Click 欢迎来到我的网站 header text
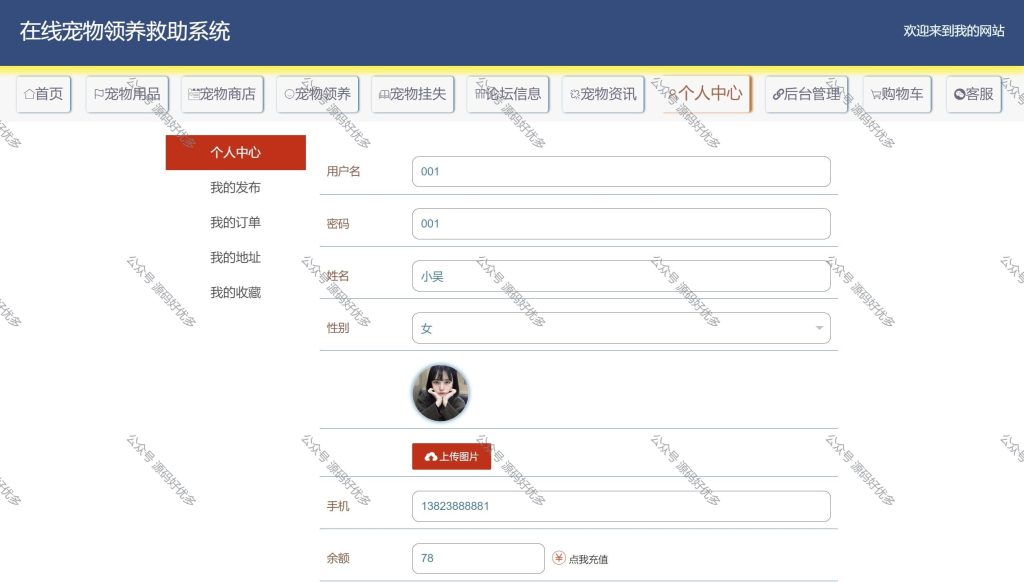This screenshot has width=1024, height=582. point(953,31)
